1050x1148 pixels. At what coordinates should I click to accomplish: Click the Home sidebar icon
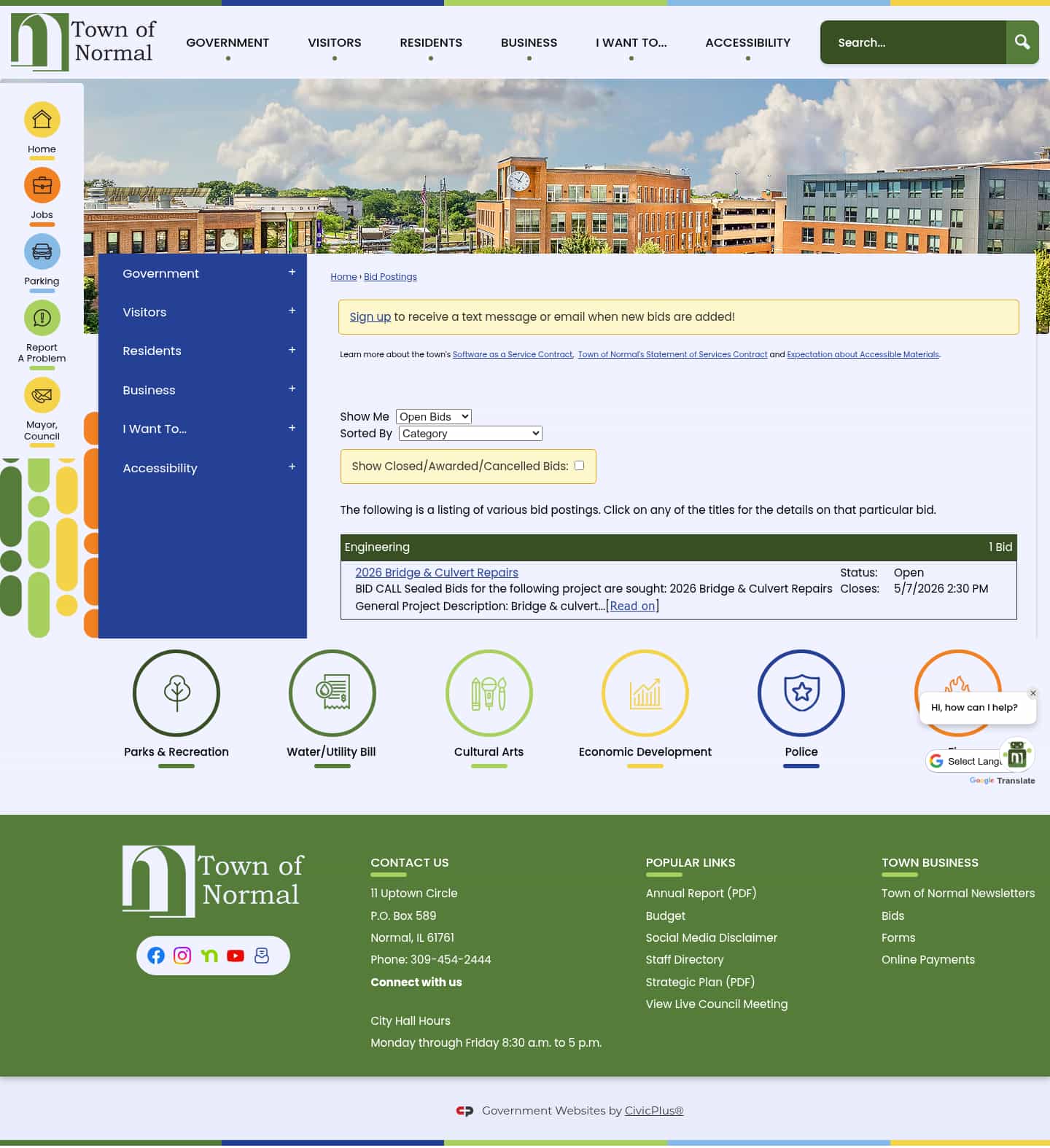(42, 120)
